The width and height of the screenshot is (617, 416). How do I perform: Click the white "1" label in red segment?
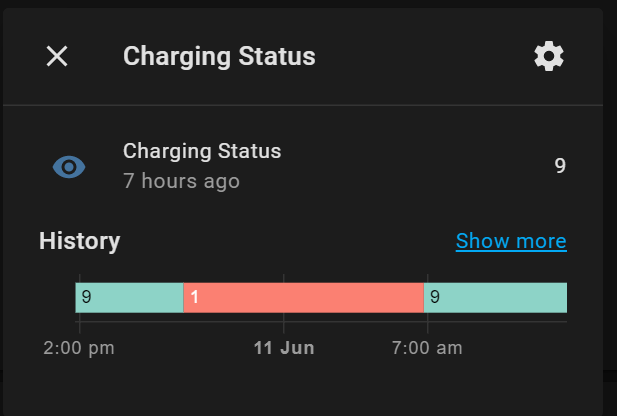point(195,297)
